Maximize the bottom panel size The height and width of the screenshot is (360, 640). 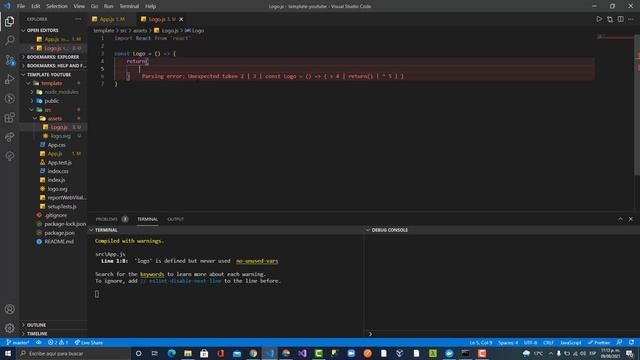(x=620, y=219)
